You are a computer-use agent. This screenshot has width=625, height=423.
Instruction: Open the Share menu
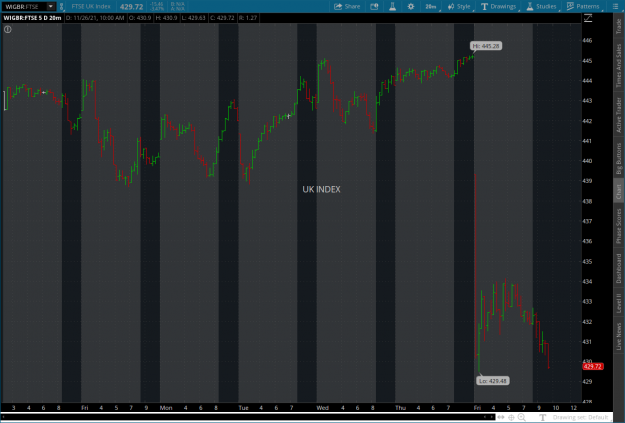click(347, 6)
